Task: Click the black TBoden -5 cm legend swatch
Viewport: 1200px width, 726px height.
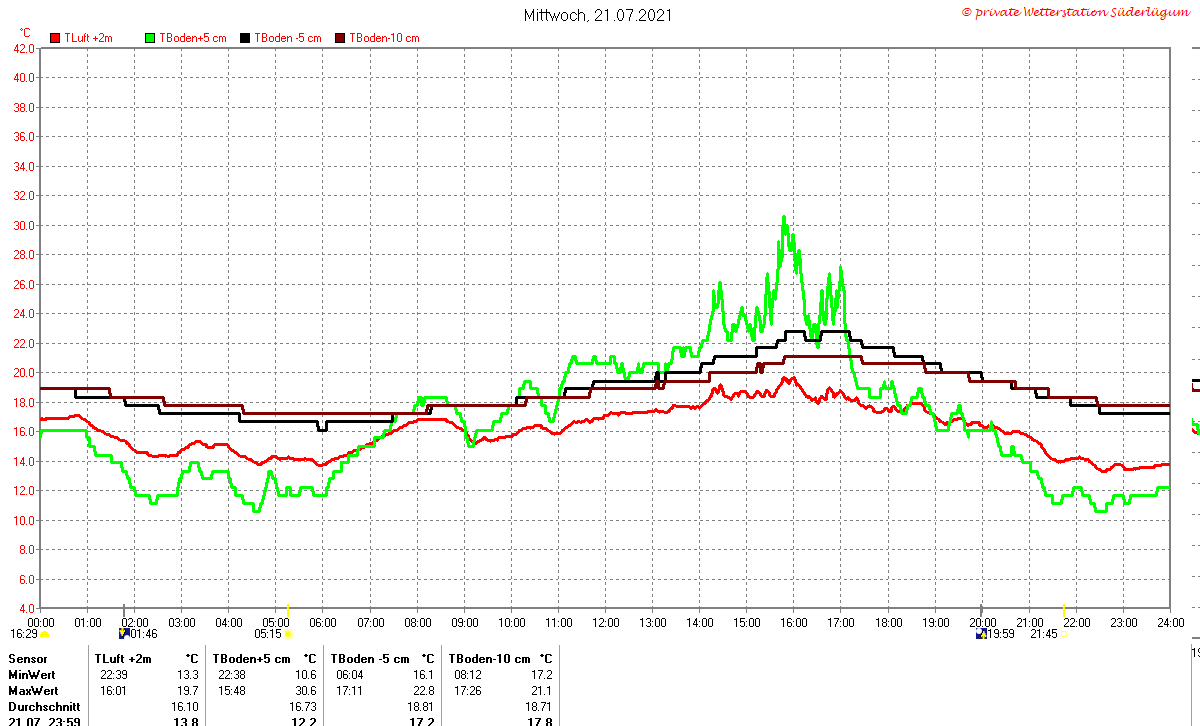Action: (x=246, y=38)
